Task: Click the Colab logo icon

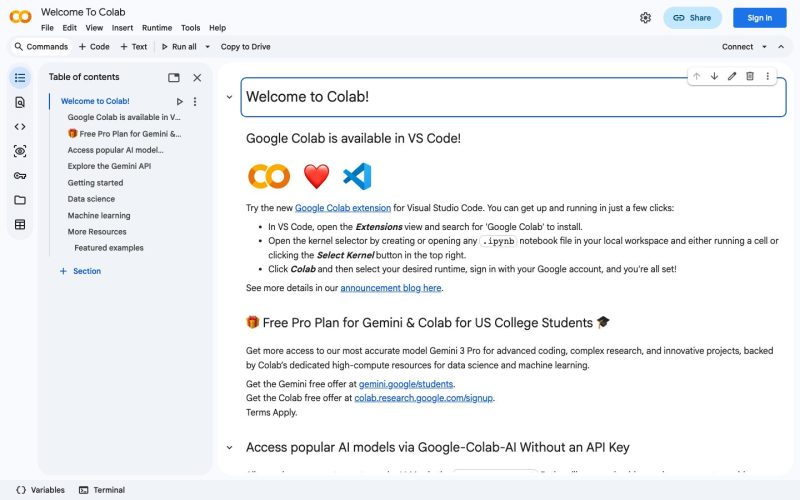Action: pyautogui.click(x=20, y=17)
